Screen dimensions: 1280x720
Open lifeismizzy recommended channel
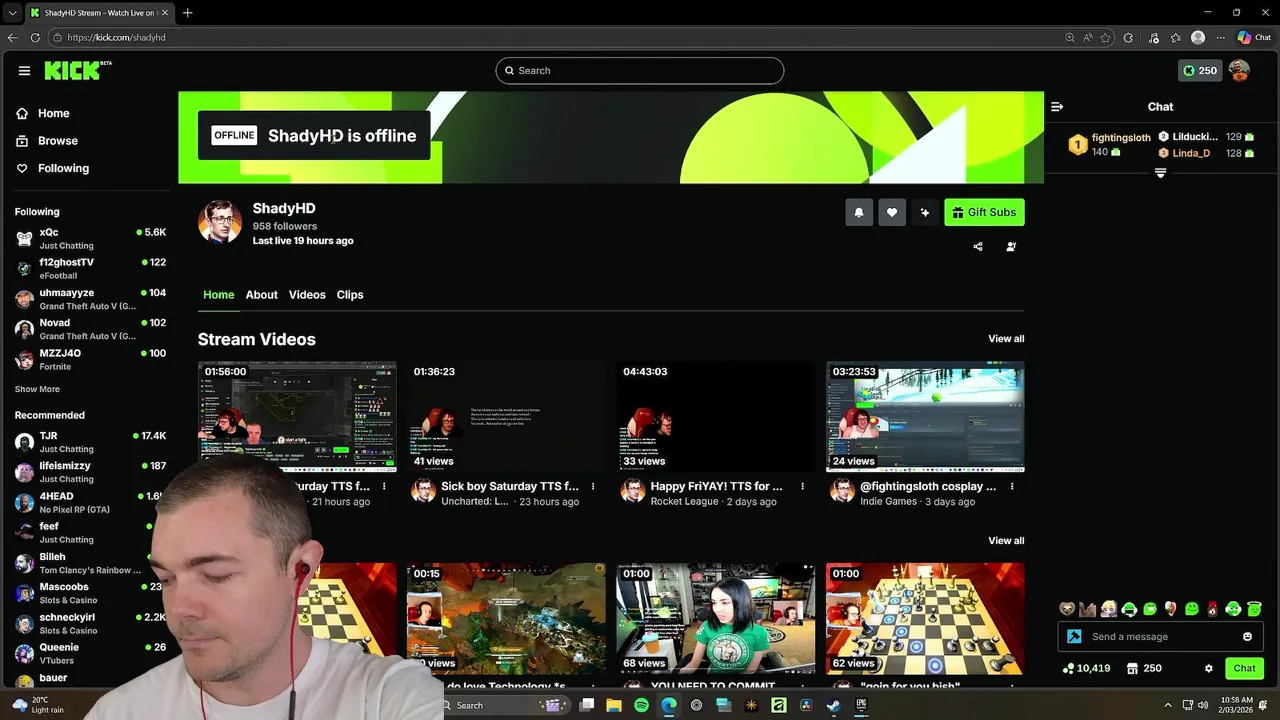(x=90, y=472)
